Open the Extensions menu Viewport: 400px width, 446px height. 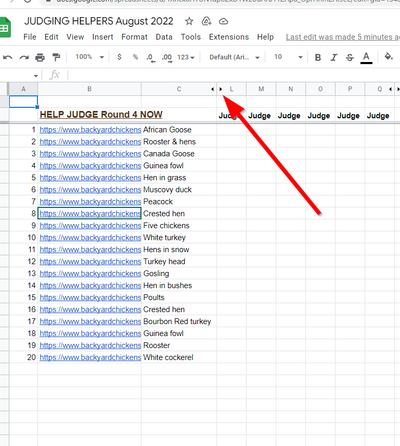coord(229,37)
